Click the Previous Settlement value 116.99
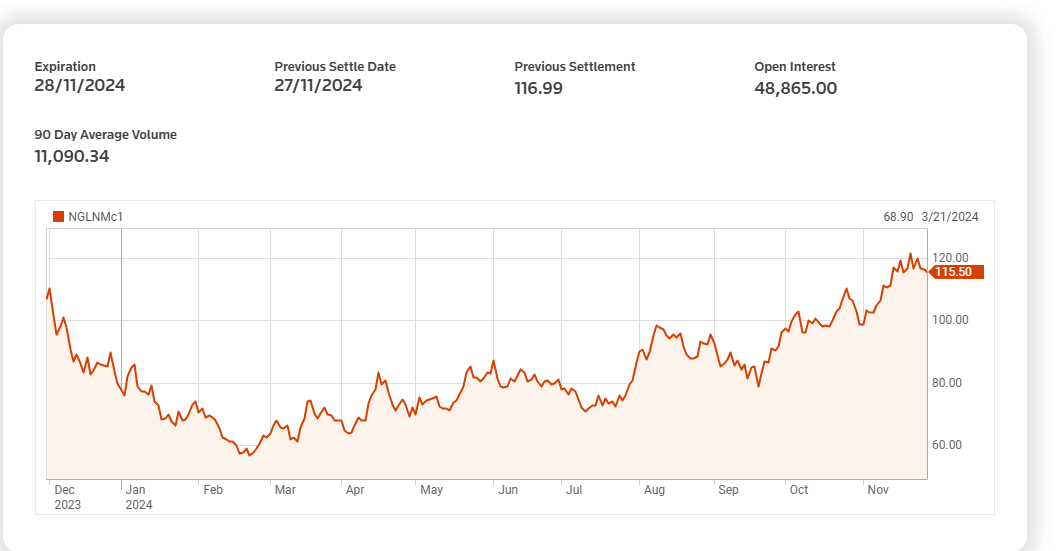Screen dimensions: 1063x551 click(538, 88)
